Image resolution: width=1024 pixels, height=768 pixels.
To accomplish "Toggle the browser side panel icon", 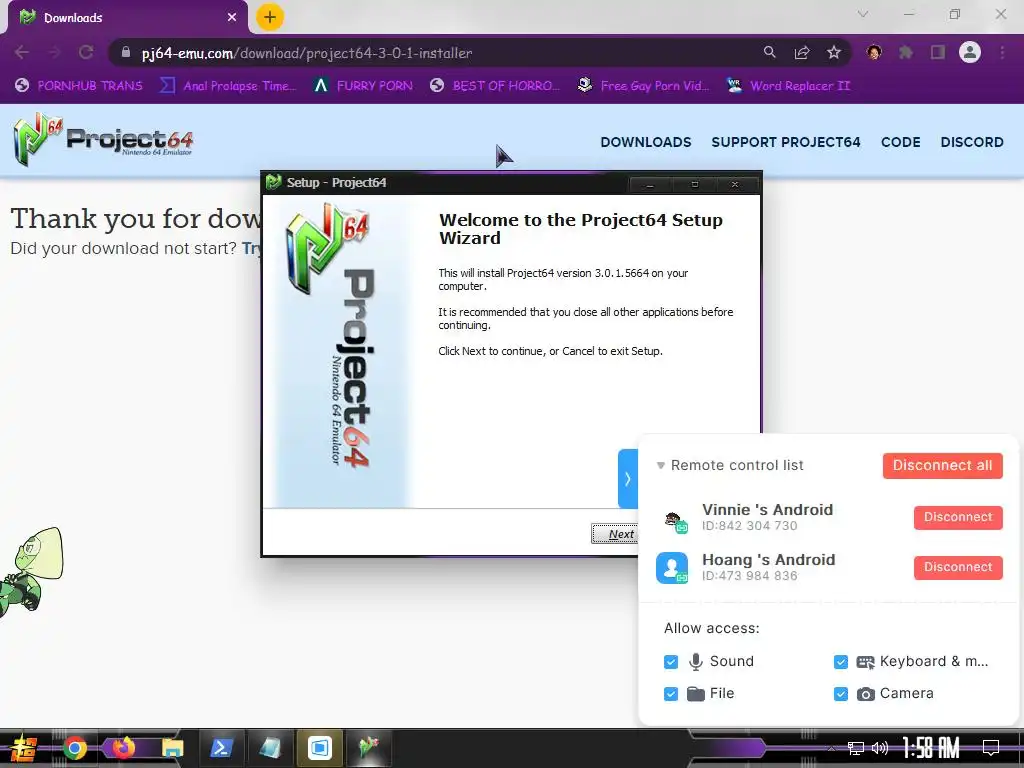I will [938, 52].
